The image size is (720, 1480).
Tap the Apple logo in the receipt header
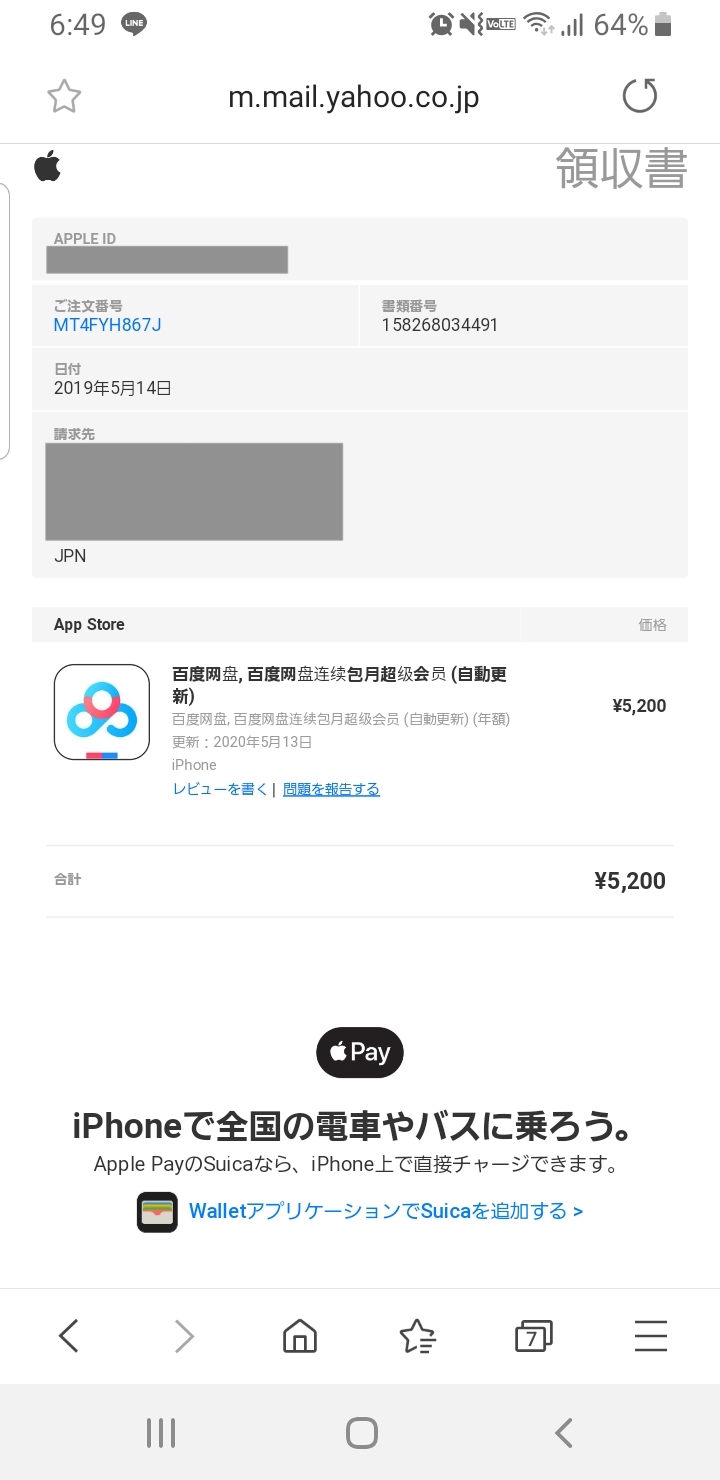[47, 166]
